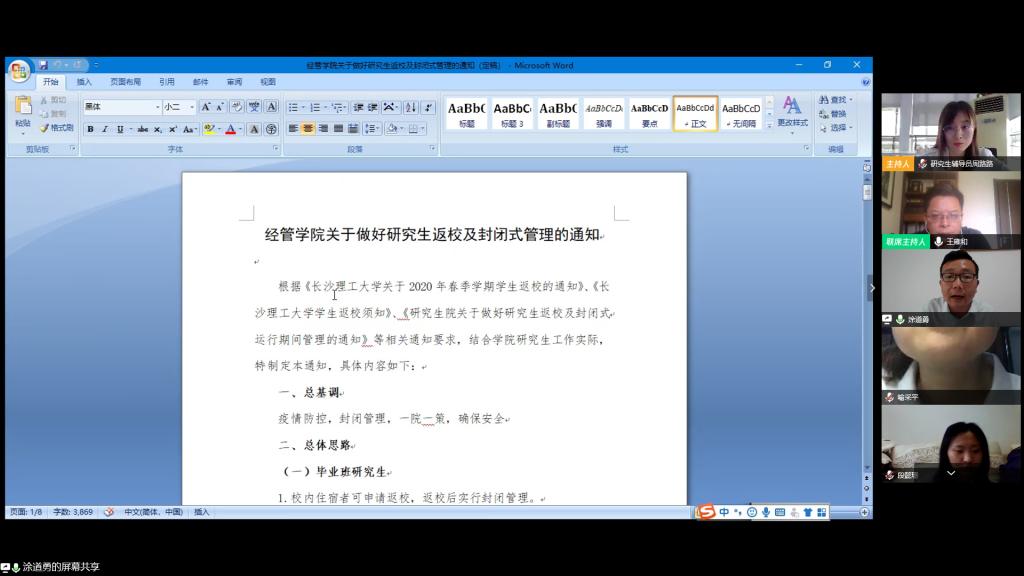Click the Office button logo
The width and height of the screenshot is (1024, 576).
(x=19, y=71)
